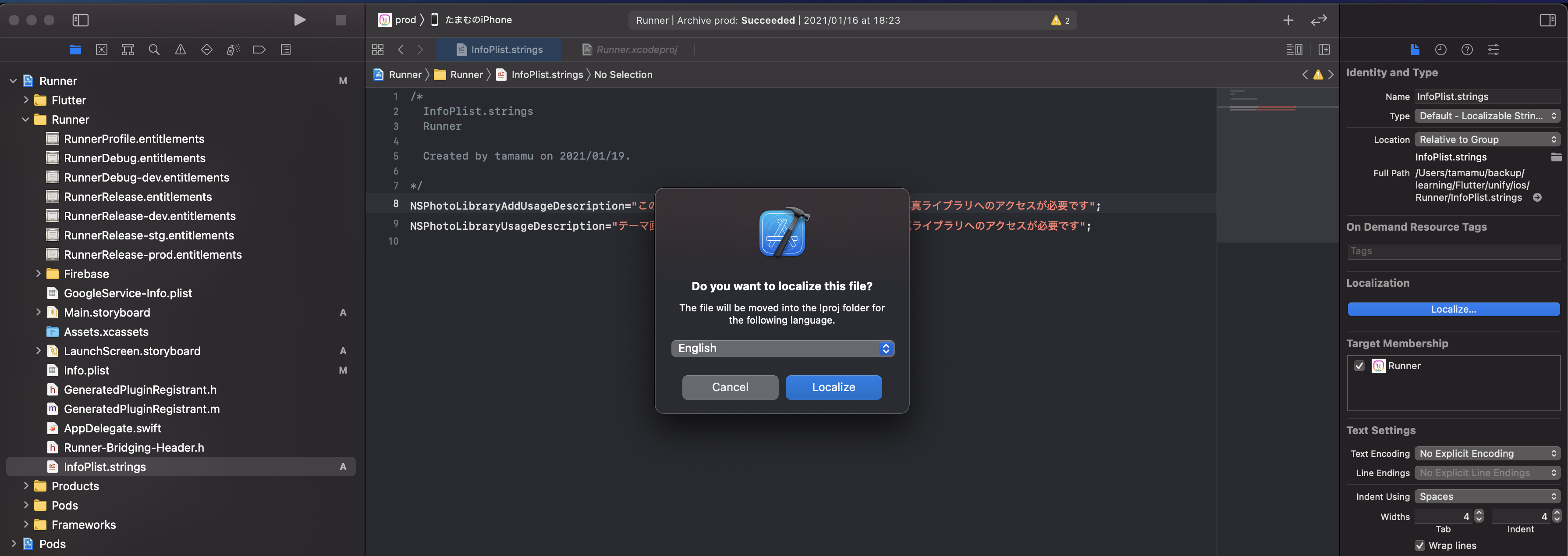Open the Breakpoint navigator icon

[259, 50]
